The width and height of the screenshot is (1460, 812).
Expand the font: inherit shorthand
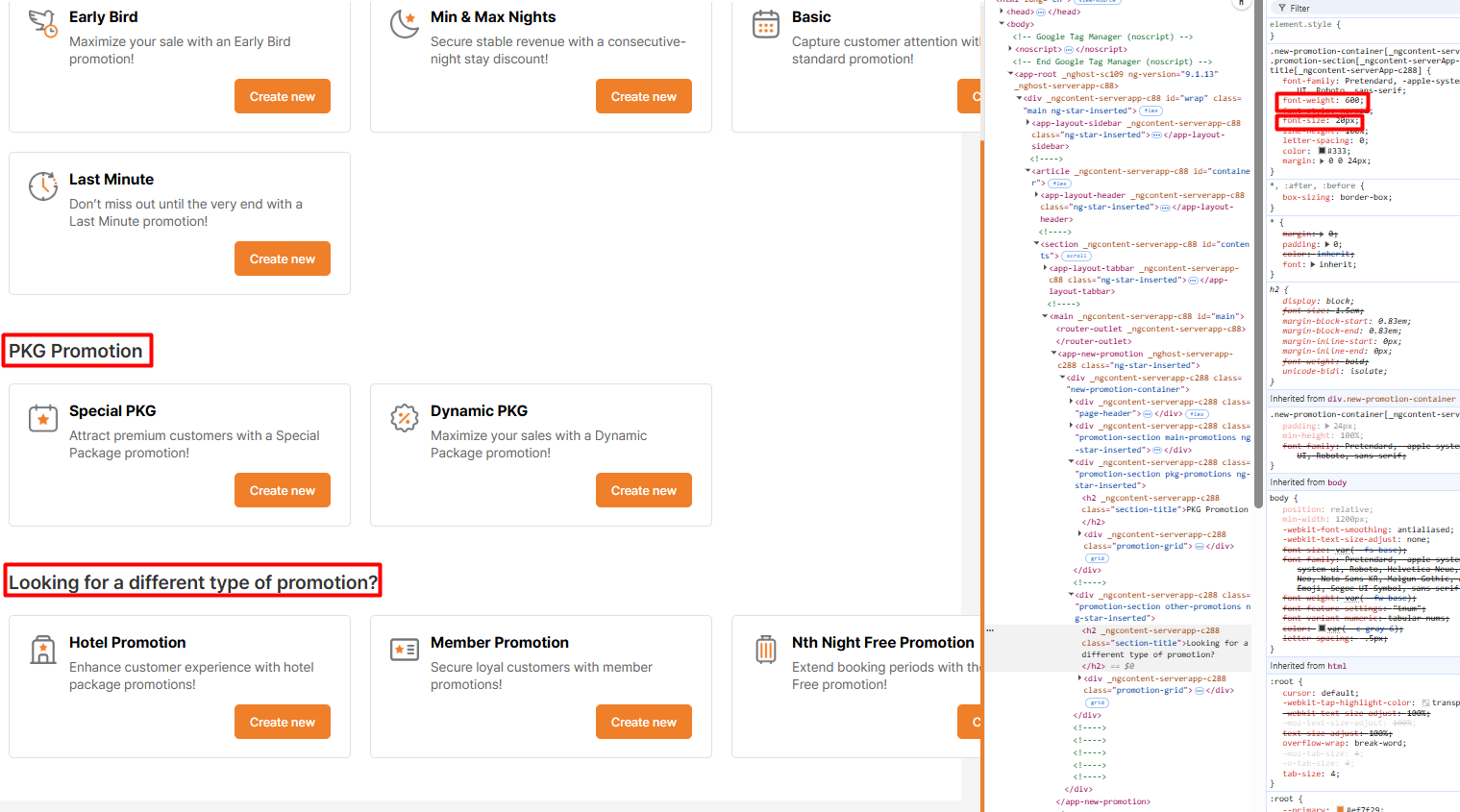click(x=1312, y=264)
